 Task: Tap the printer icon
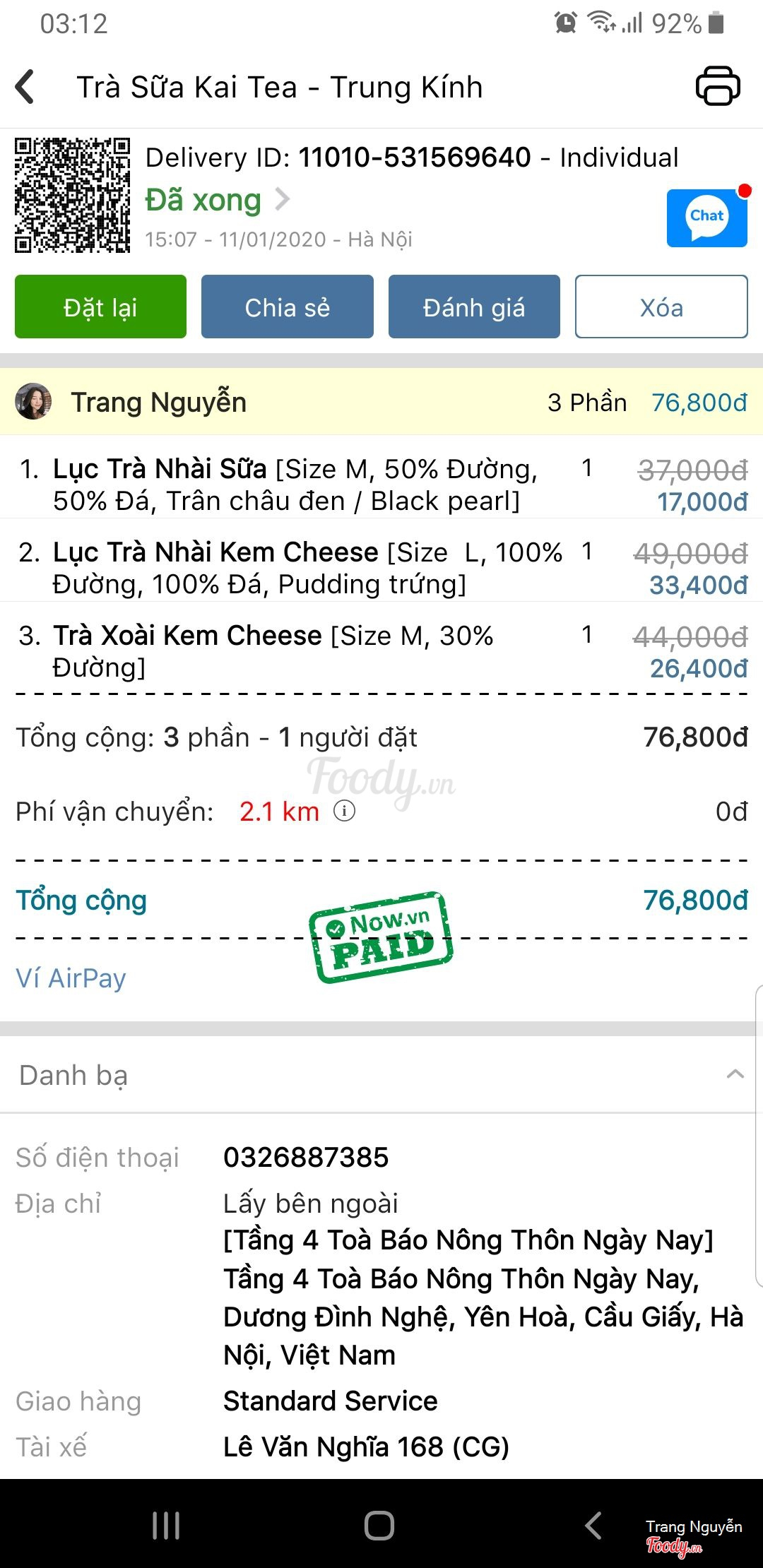click(x=718, y=86)
